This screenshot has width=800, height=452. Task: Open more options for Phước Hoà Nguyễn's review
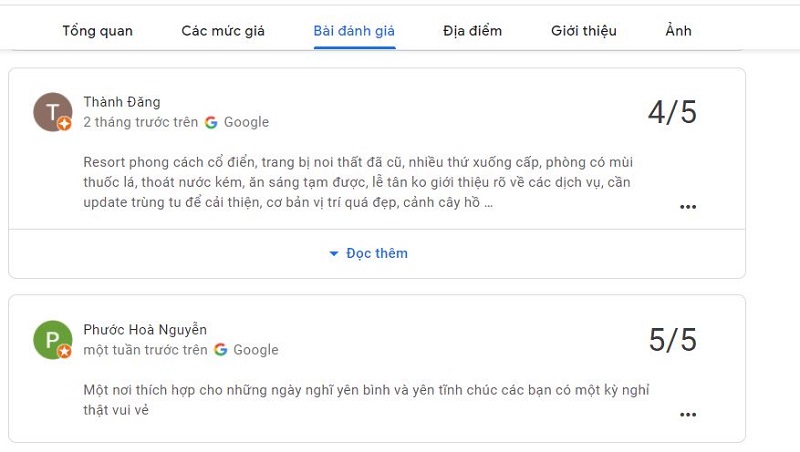click(x=688, y=414)
